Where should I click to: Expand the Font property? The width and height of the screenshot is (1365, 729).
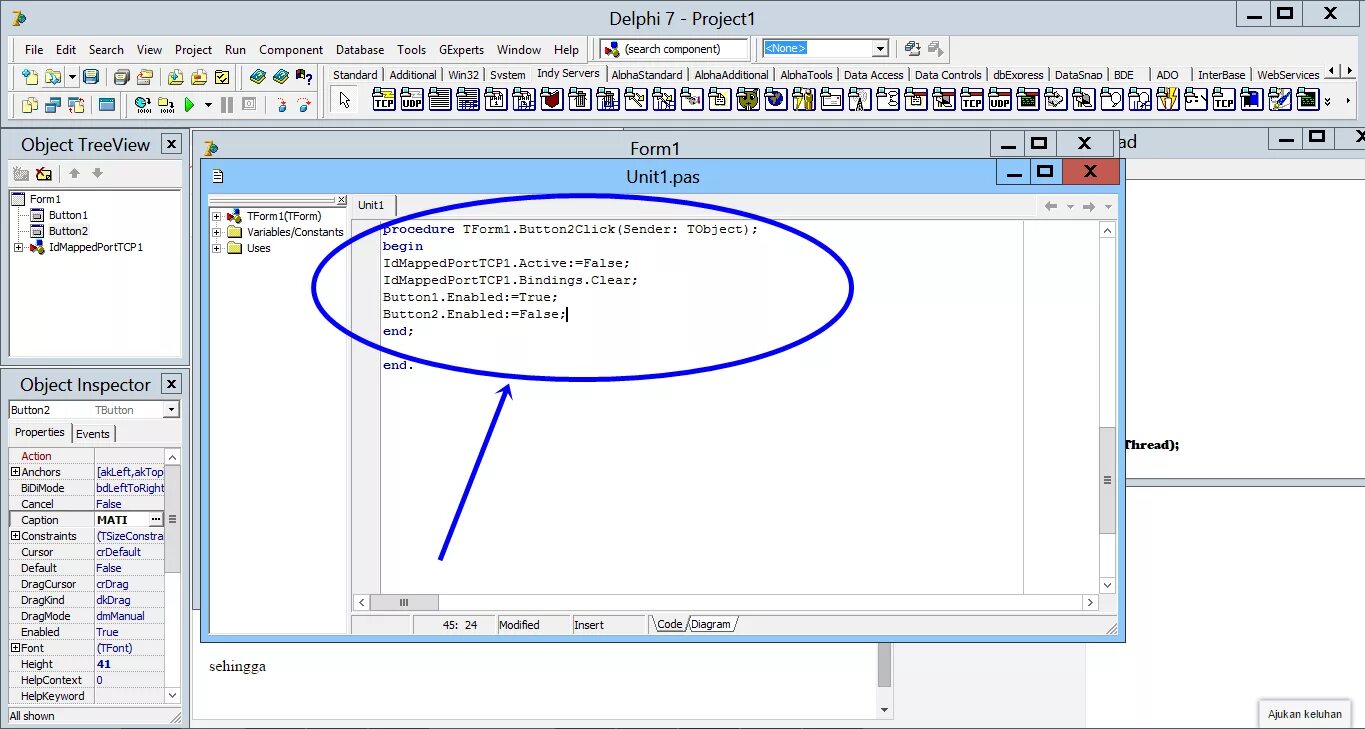[x=15, y=648]
